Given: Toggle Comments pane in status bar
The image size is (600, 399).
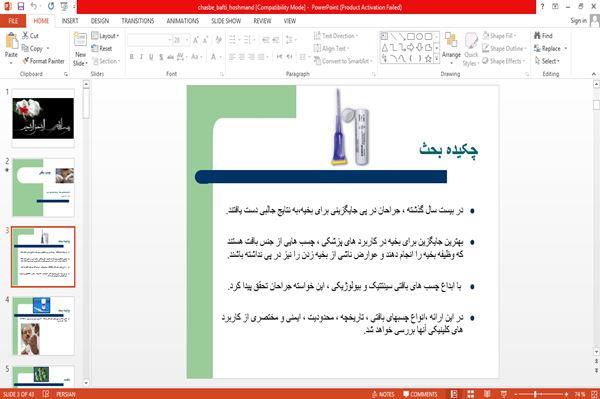Looking at the screenshot, I should tap(420, 394).
